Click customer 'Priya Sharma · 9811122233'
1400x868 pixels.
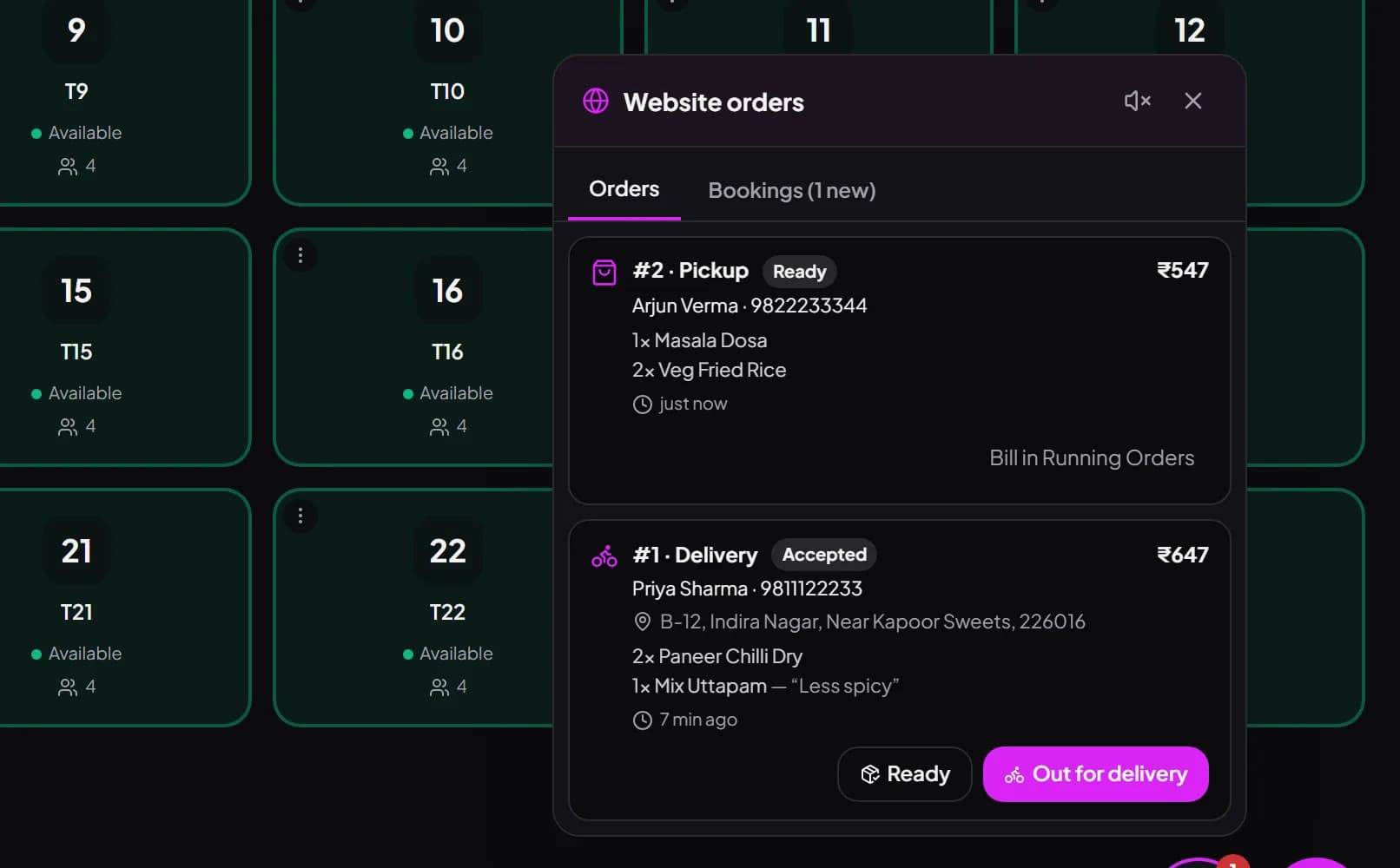747,589
